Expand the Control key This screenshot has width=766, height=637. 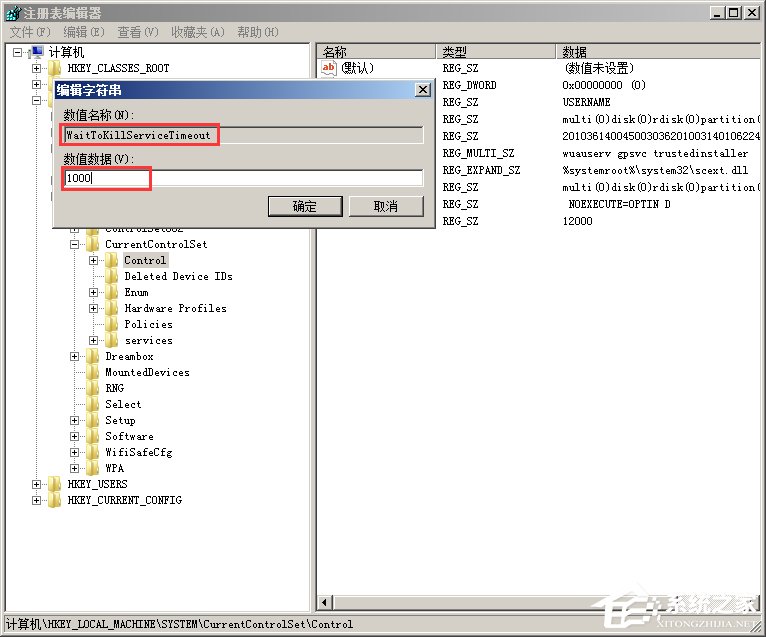pyautogui.click(x=93, y=260)
